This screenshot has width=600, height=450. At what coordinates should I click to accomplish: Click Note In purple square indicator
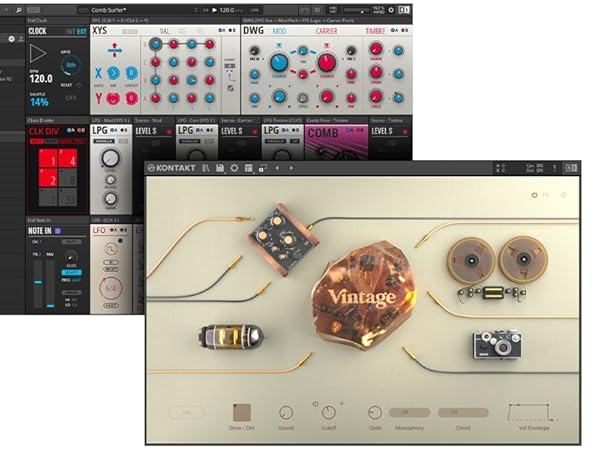(58, 231)
